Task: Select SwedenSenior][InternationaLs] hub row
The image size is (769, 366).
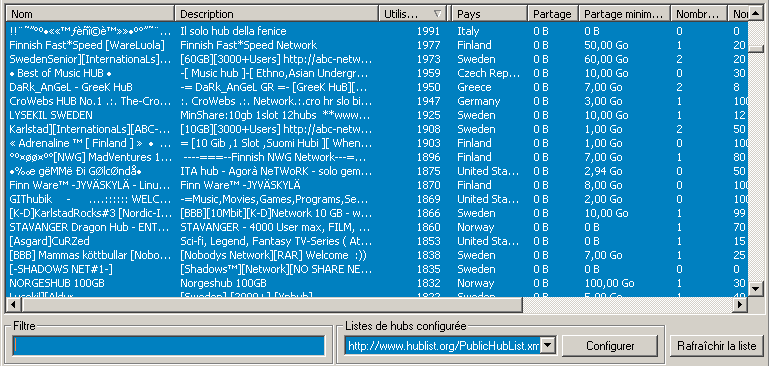Action: pos(377,59)
